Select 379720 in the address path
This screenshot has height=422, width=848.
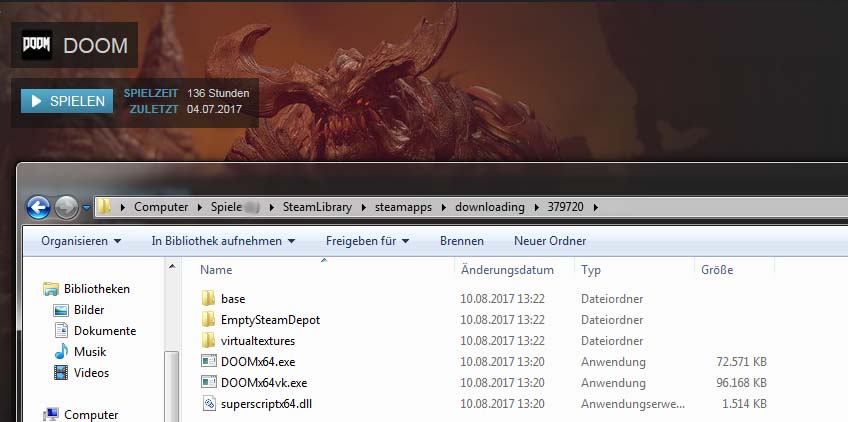pos(565,207)
